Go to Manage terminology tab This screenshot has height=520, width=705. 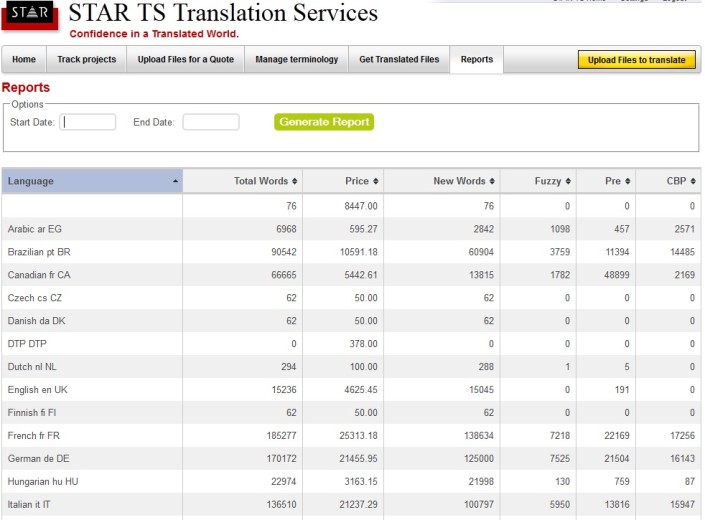(x=296, y=60)
